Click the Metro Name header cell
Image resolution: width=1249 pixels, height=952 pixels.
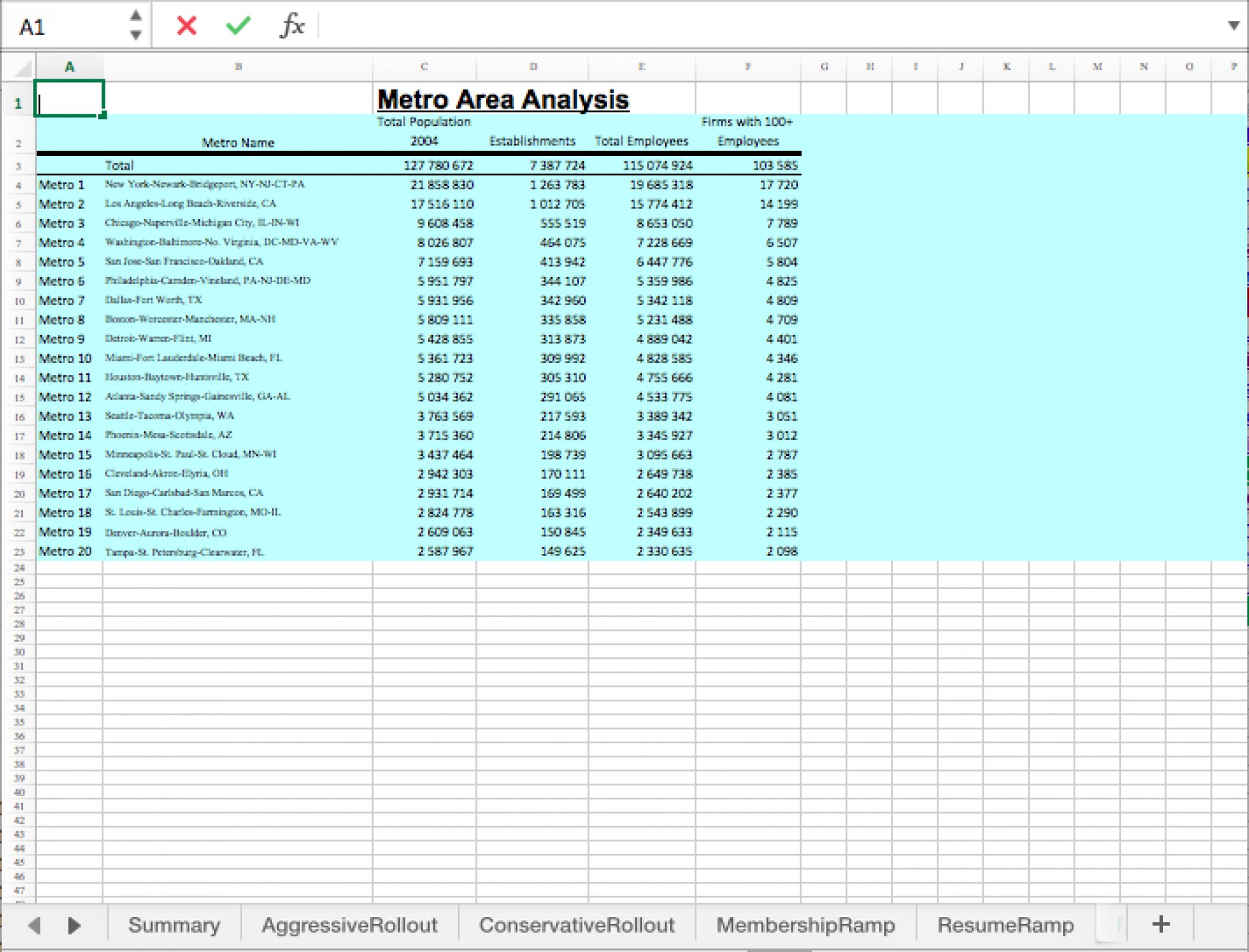[238, 142]
